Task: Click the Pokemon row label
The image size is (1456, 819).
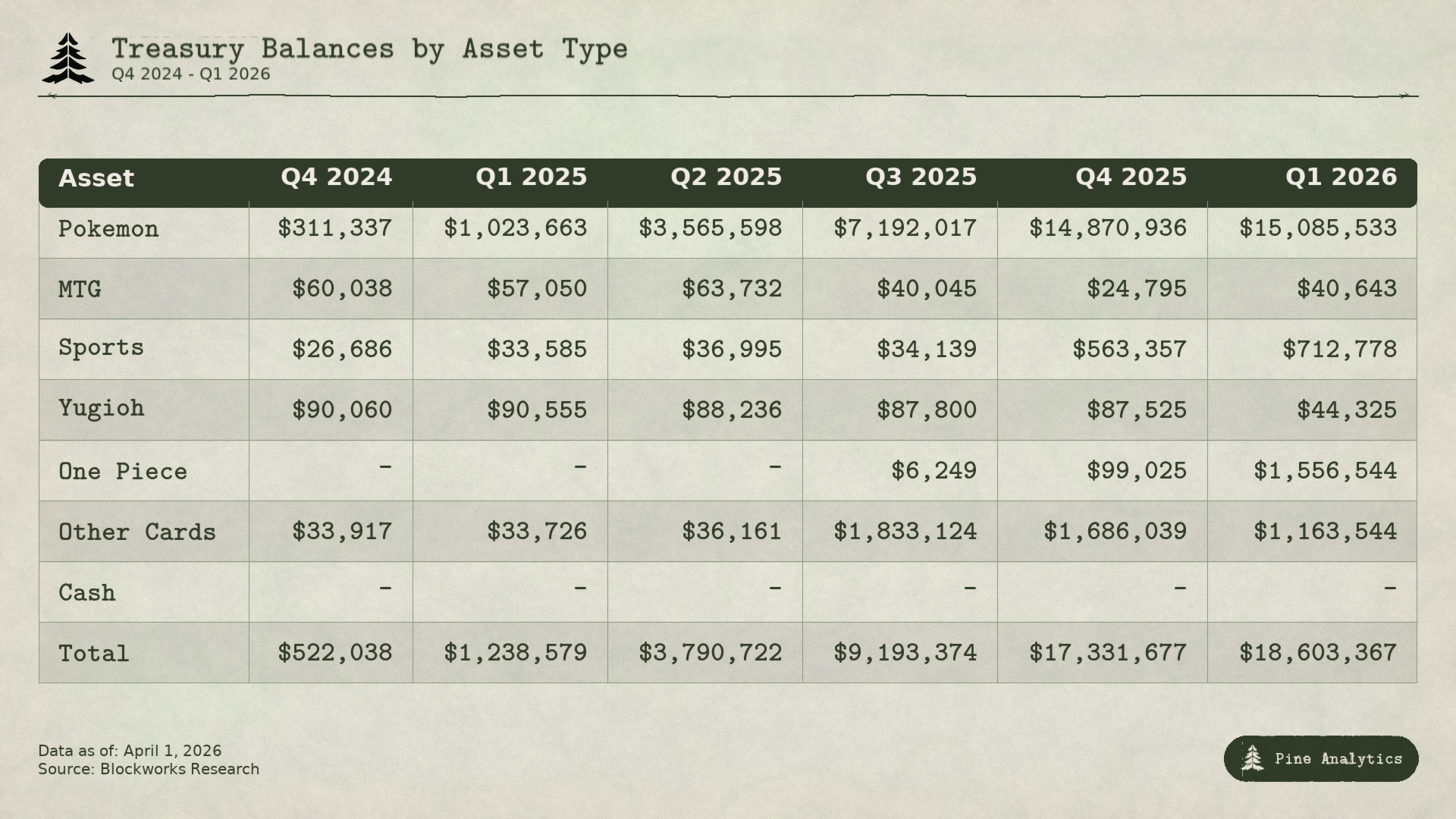Action: point(108,229)
